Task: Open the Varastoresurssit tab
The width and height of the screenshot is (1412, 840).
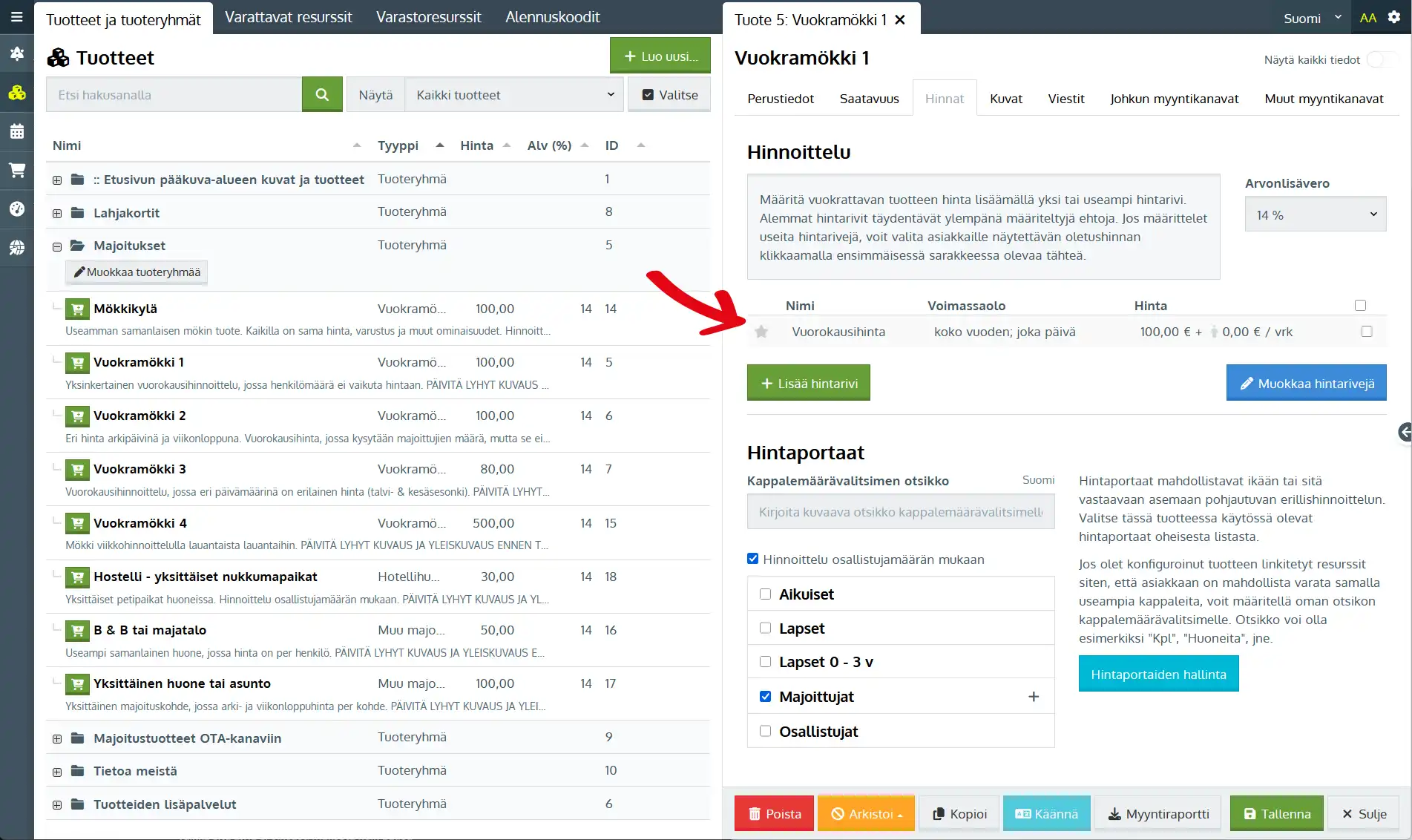Action: (428, 17)
